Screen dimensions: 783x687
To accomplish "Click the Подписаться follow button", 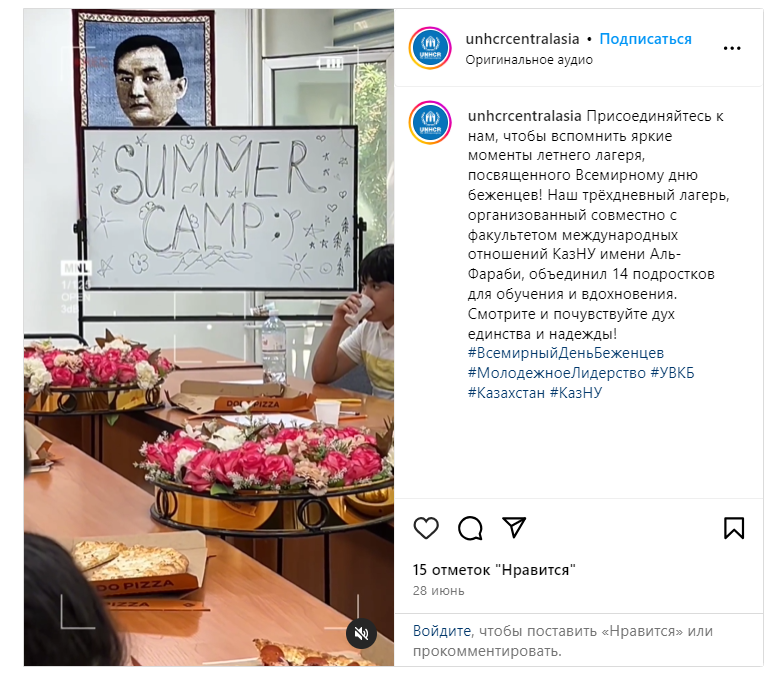I will click(645, 39).
